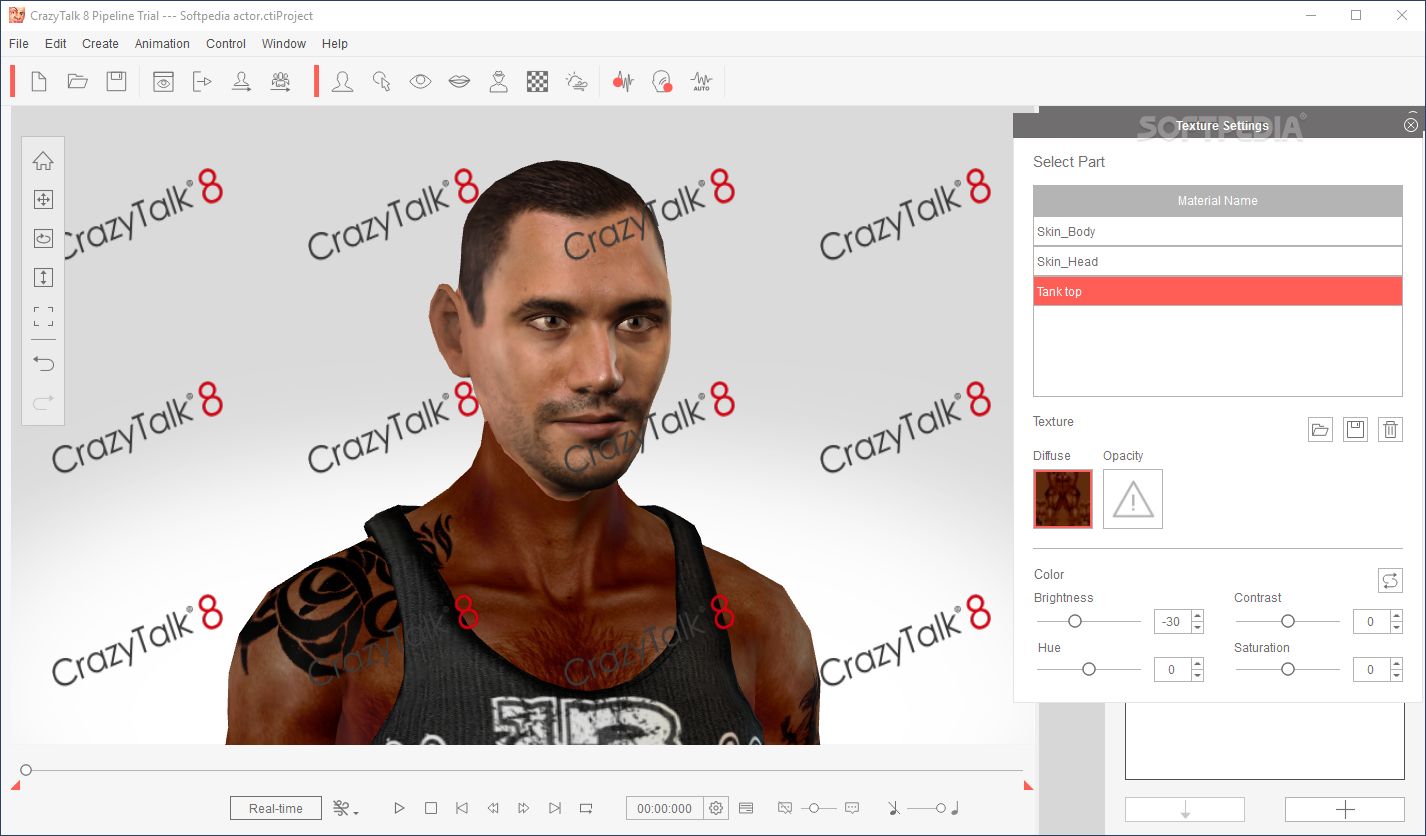Viewport: 1426px width, 836px height.
Task: Delete the texture with the trash icon
Action: (1390, 430)
